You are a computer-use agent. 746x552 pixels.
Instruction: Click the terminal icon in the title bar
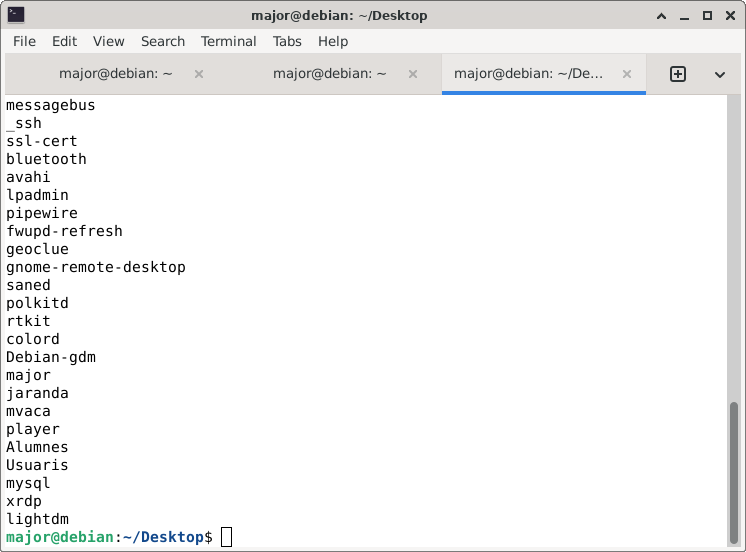pos(16,15)
